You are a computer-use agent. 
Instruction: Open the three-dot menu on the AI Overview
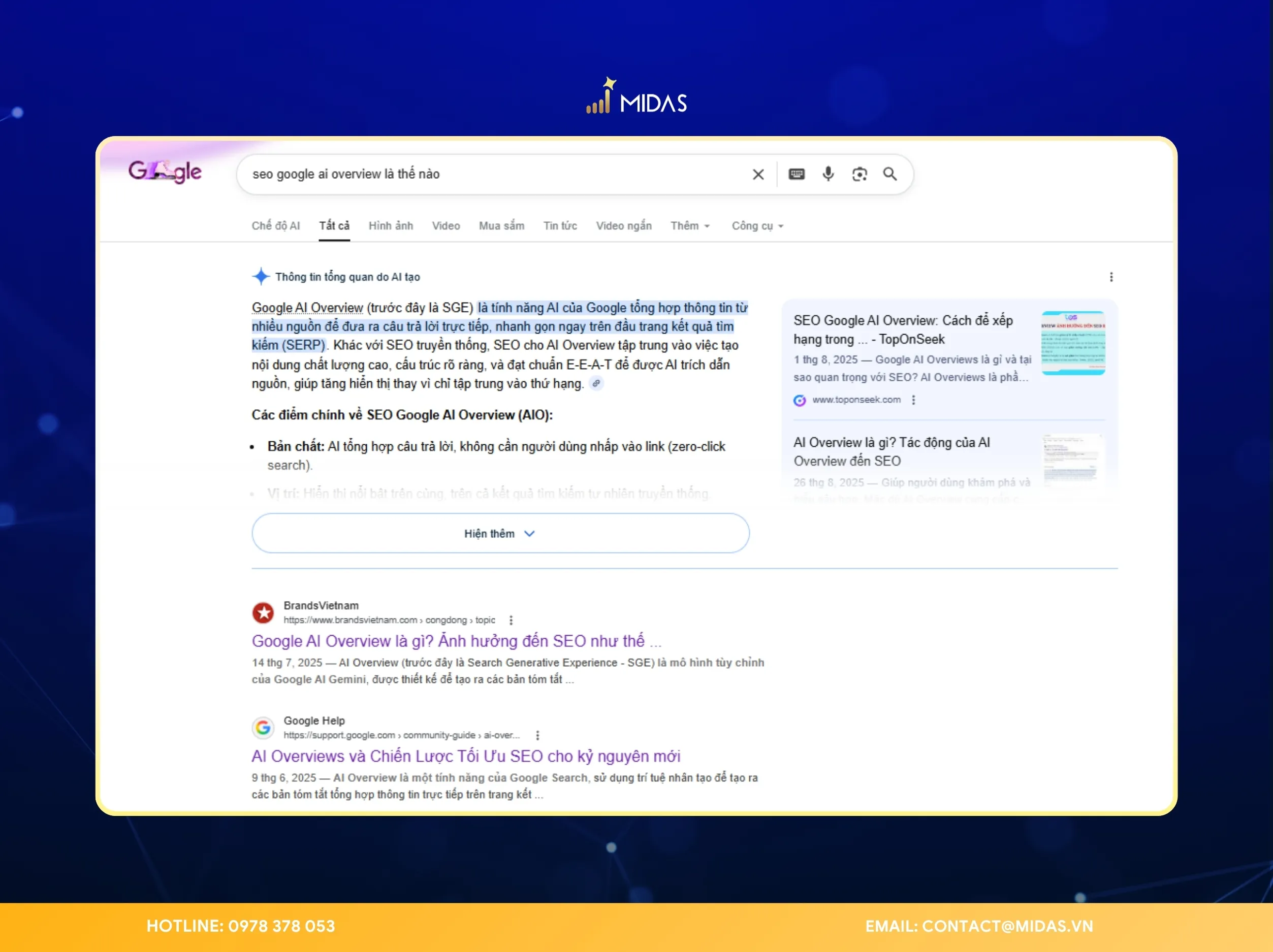click(1112, 277)
